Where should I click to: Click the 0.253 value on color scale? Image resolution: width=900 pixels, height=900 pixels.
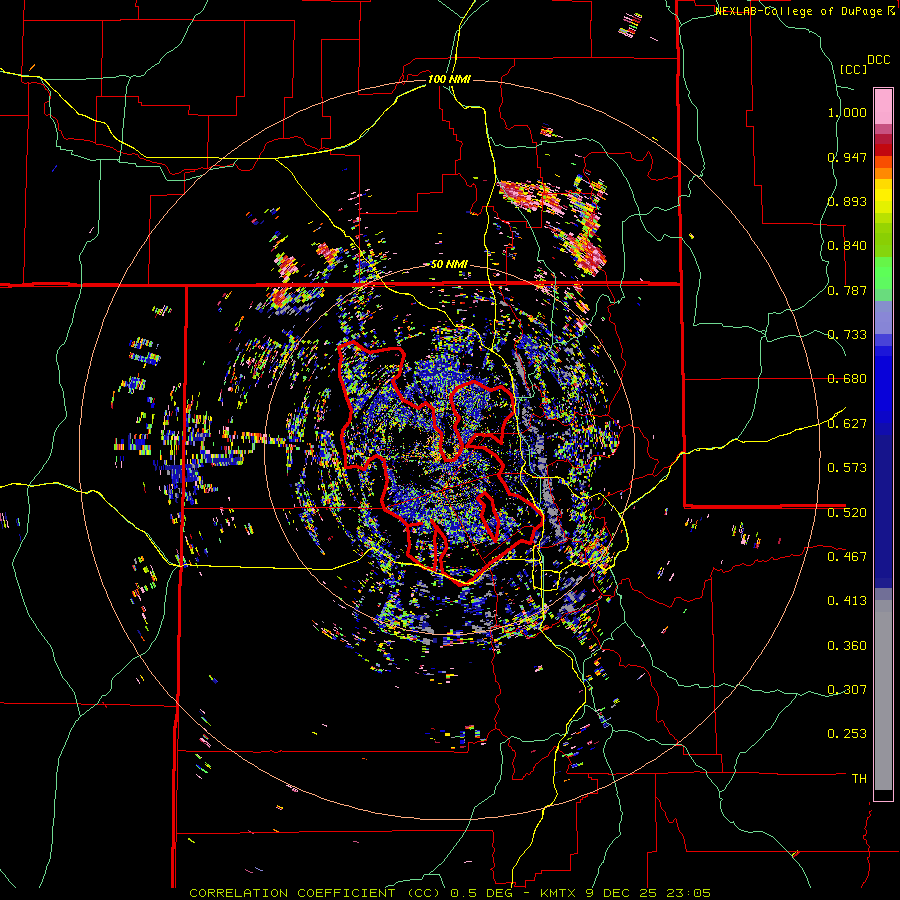(x=847, y=734)
